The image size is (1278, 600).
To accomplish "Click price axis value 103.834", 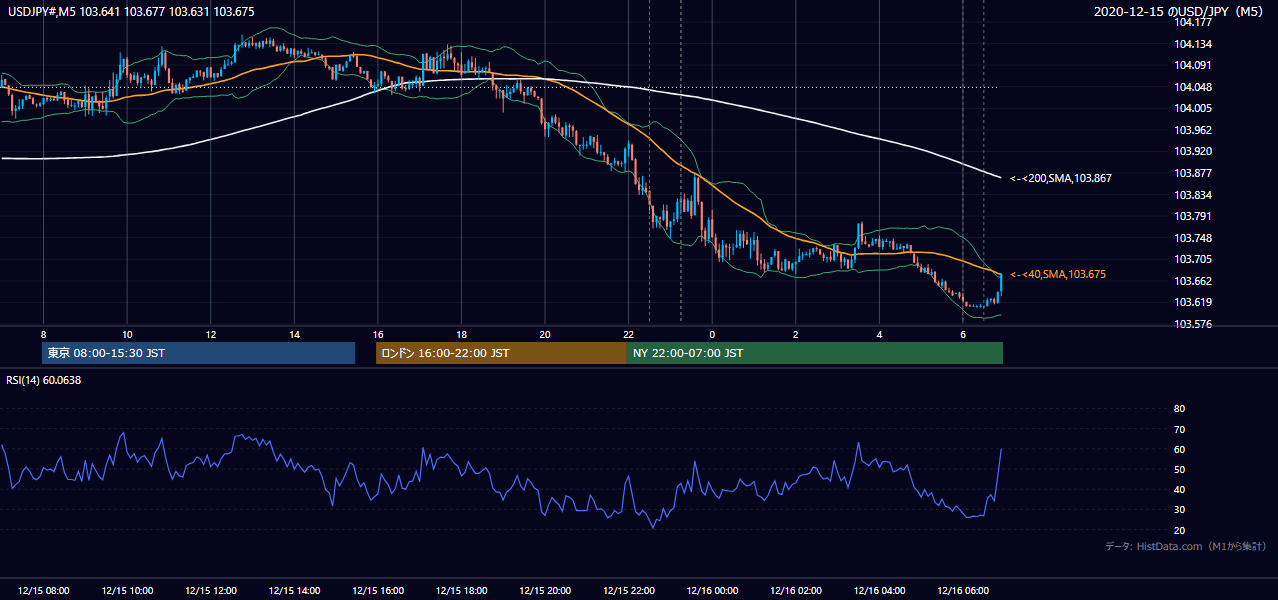I will (1193, 195).
